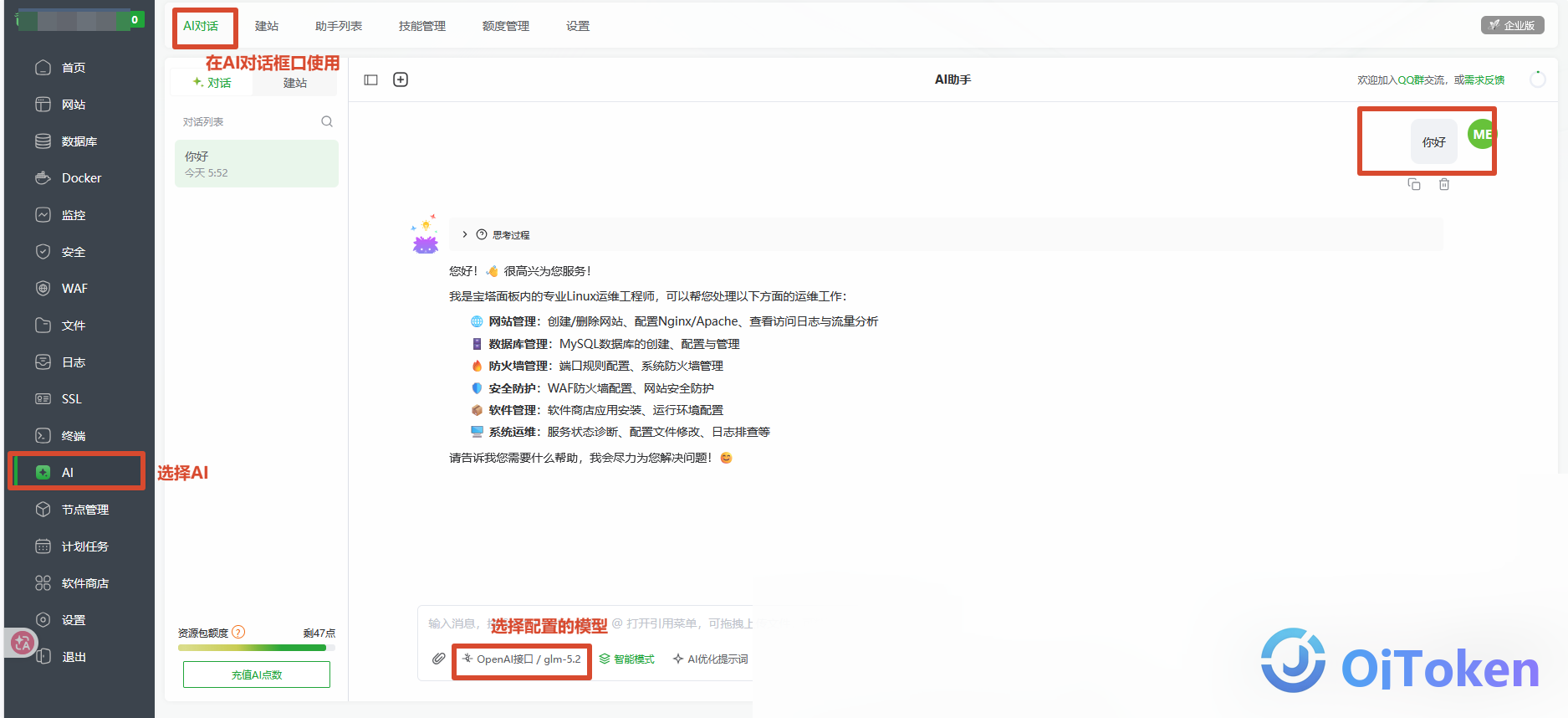
Task: Copy the 你好 message with copy icon
Action: coord(1414,184)
